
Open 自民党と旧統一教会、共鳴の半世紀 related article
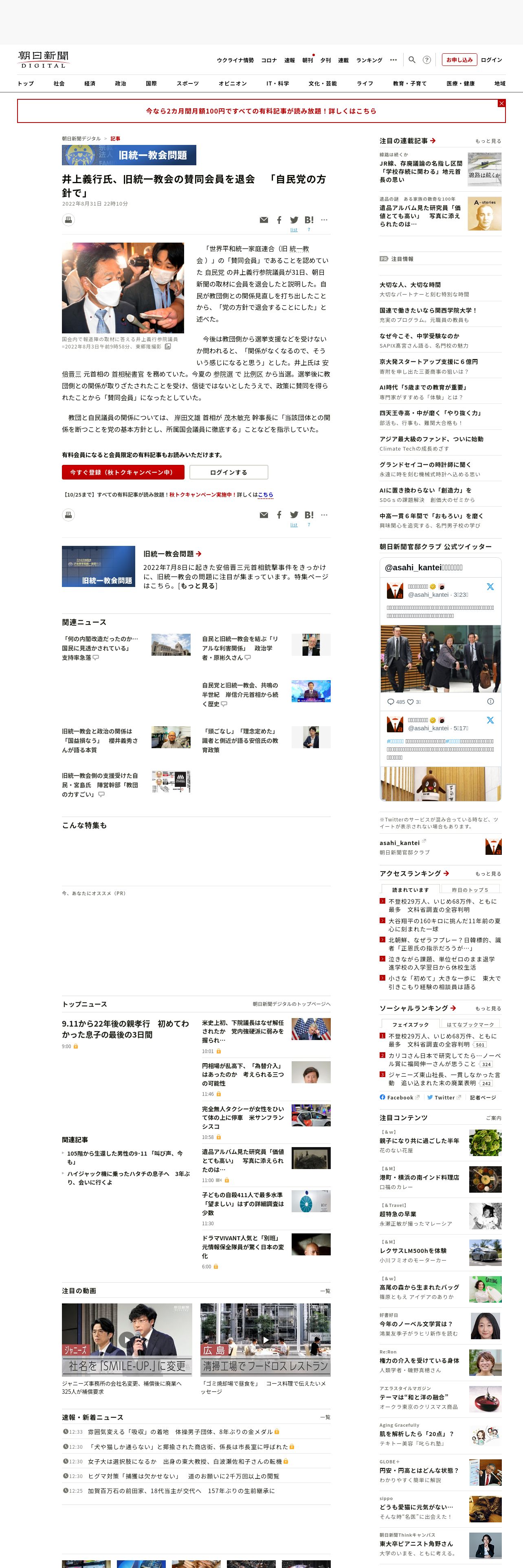pos(240,694)
